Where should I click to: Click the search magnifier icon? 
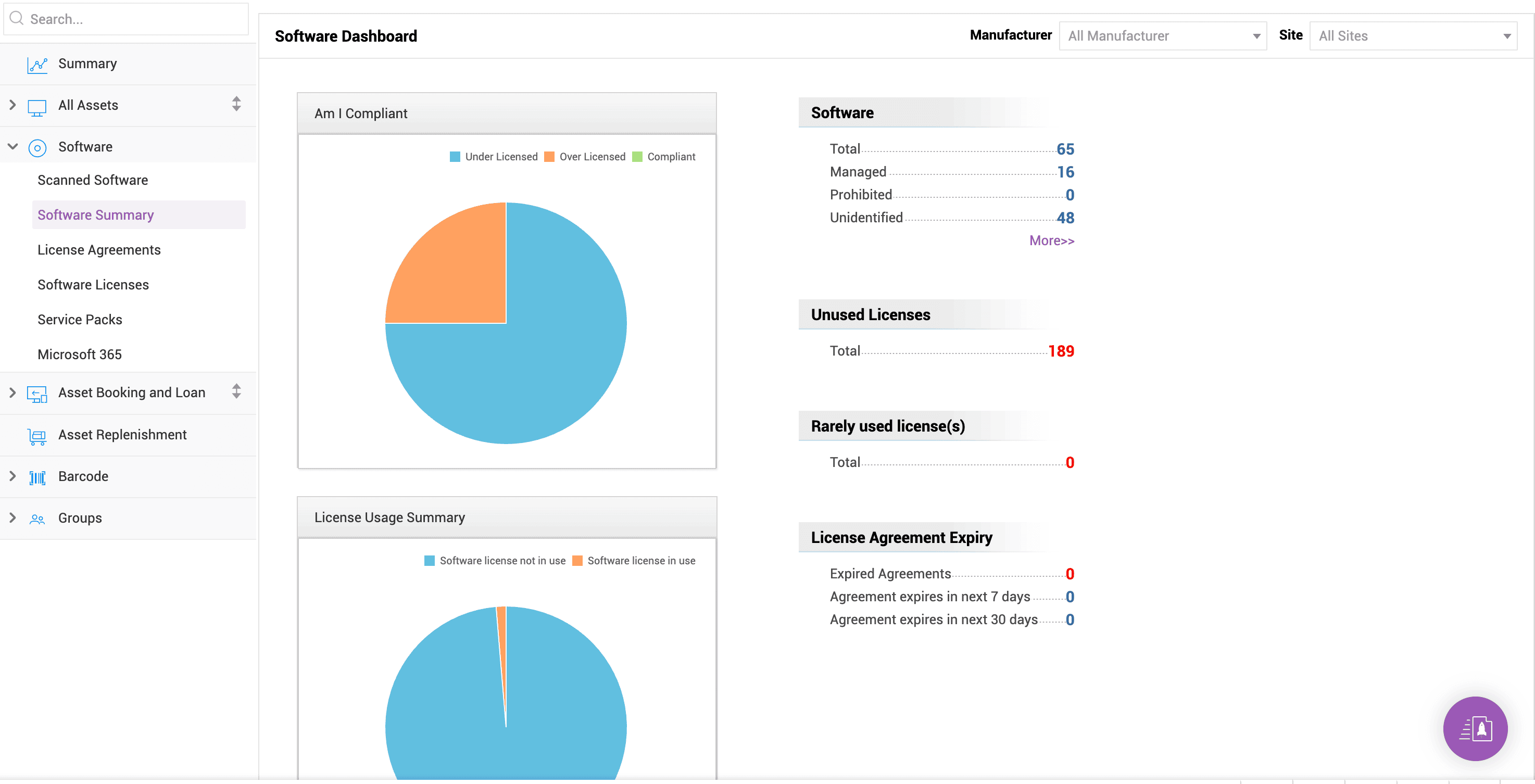(17, 18)
